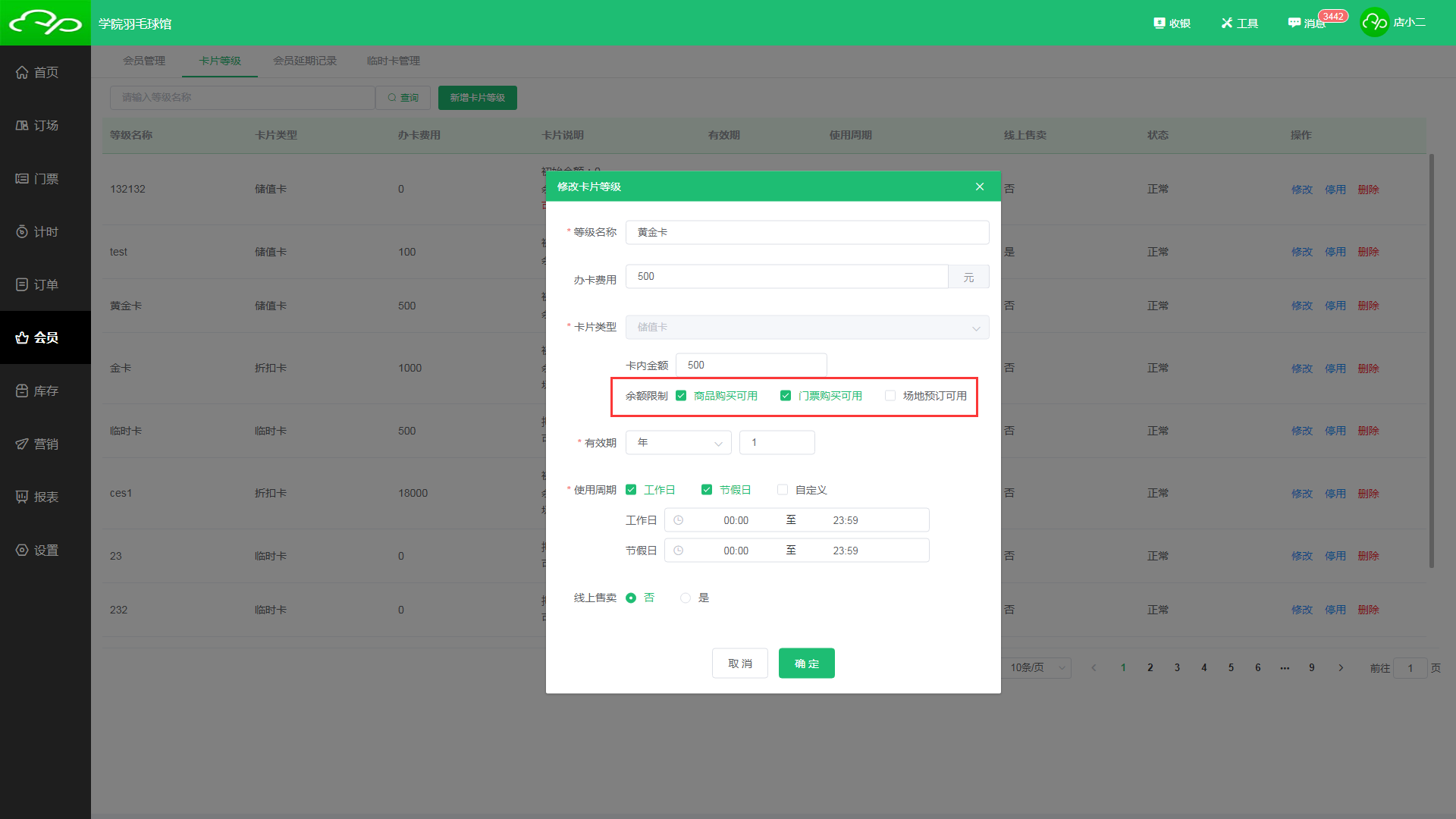Open the 10条/页 page size dropdown
Image resolution: width=1456 pixels, height=819 pixels.
click(1036, 668)
